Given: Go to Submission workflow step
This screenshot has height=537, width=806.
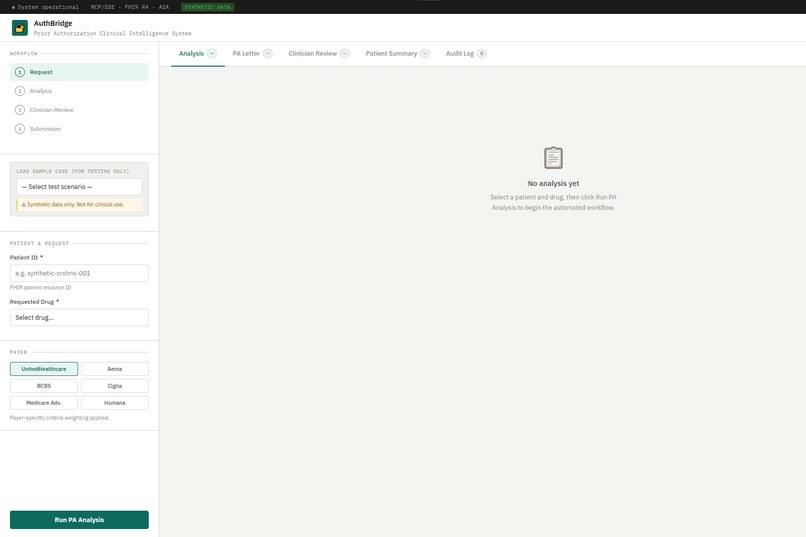Looking at the screenshot, I should [x=79, y=128].
